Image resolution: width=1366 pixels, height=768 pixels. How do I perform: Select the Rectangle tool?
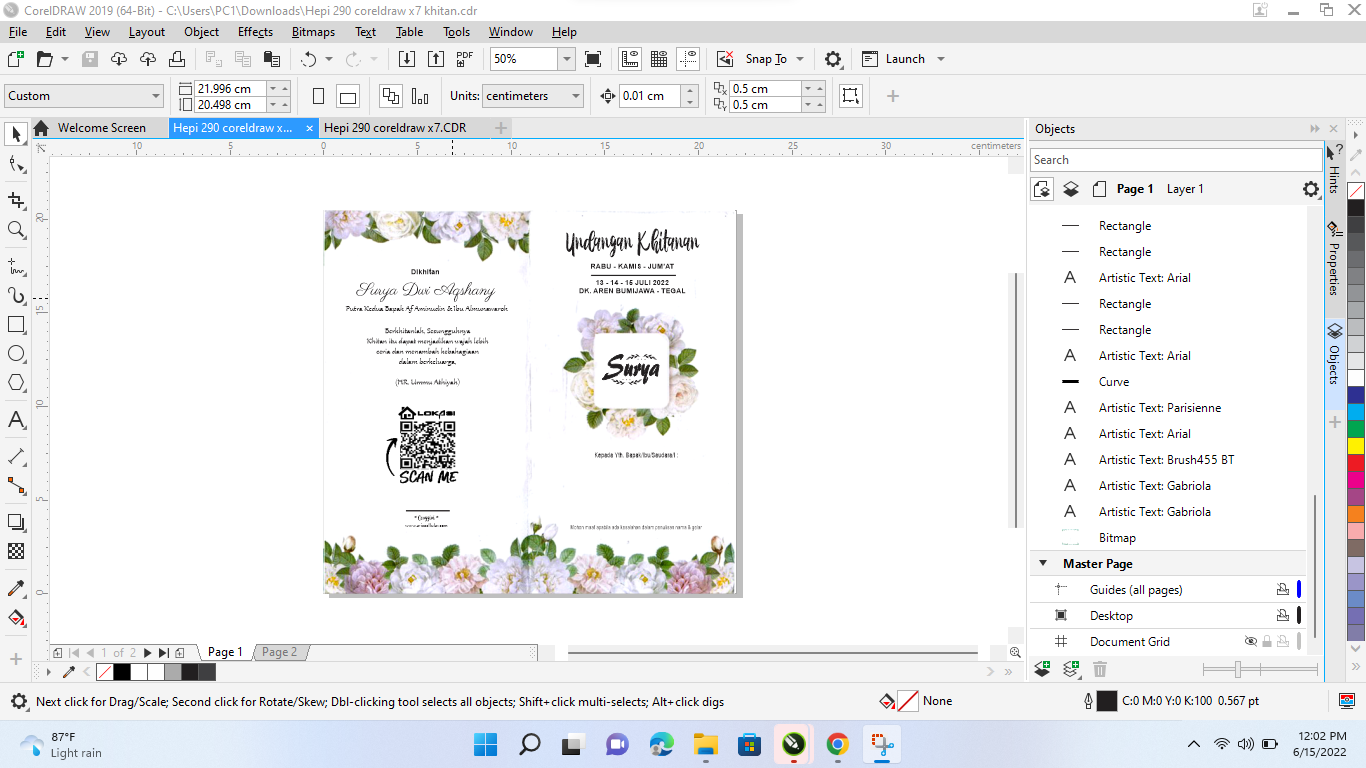(16, 325)
